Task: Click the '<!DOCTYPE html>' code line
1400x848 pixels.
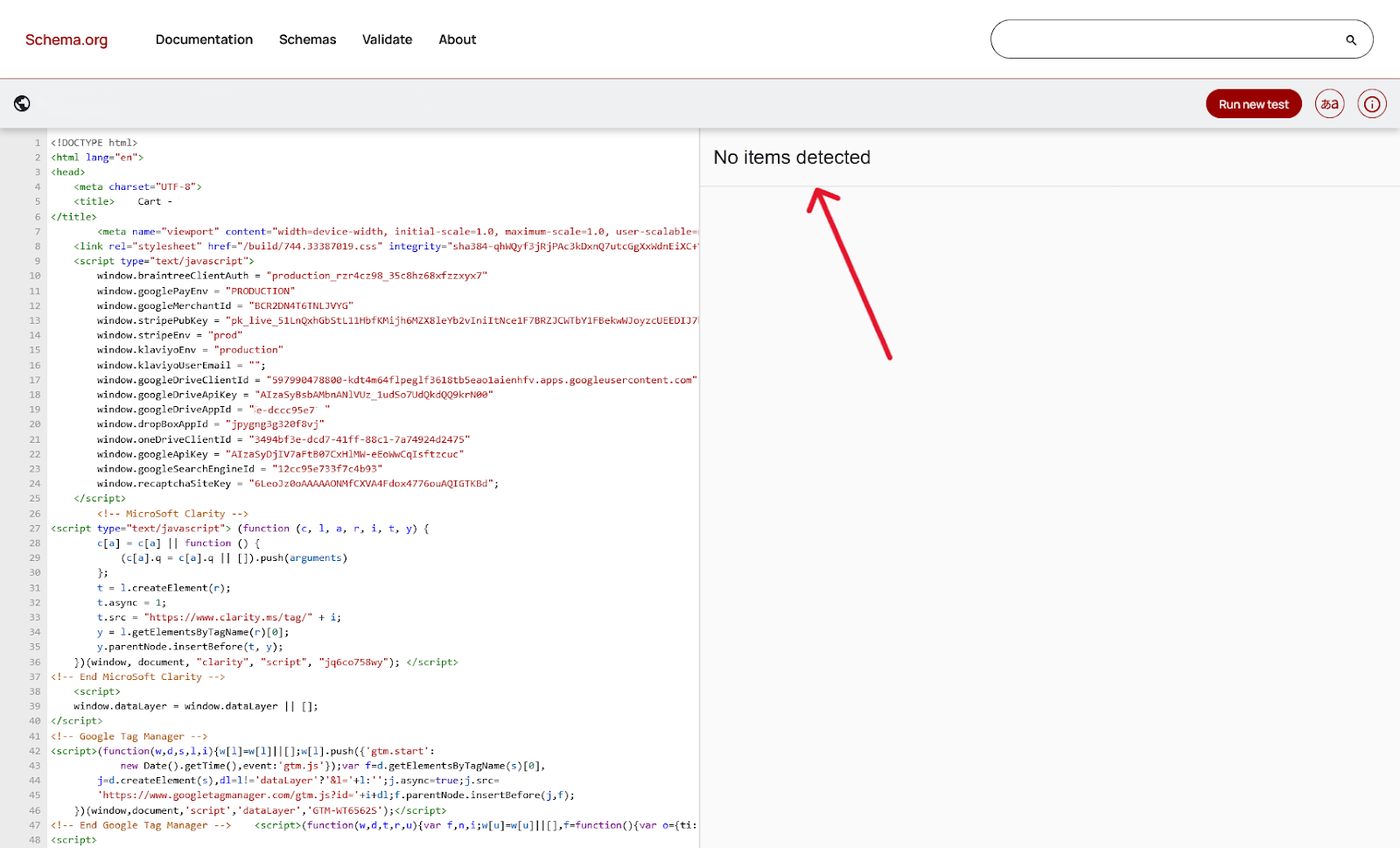Action: tap(94, 143)
